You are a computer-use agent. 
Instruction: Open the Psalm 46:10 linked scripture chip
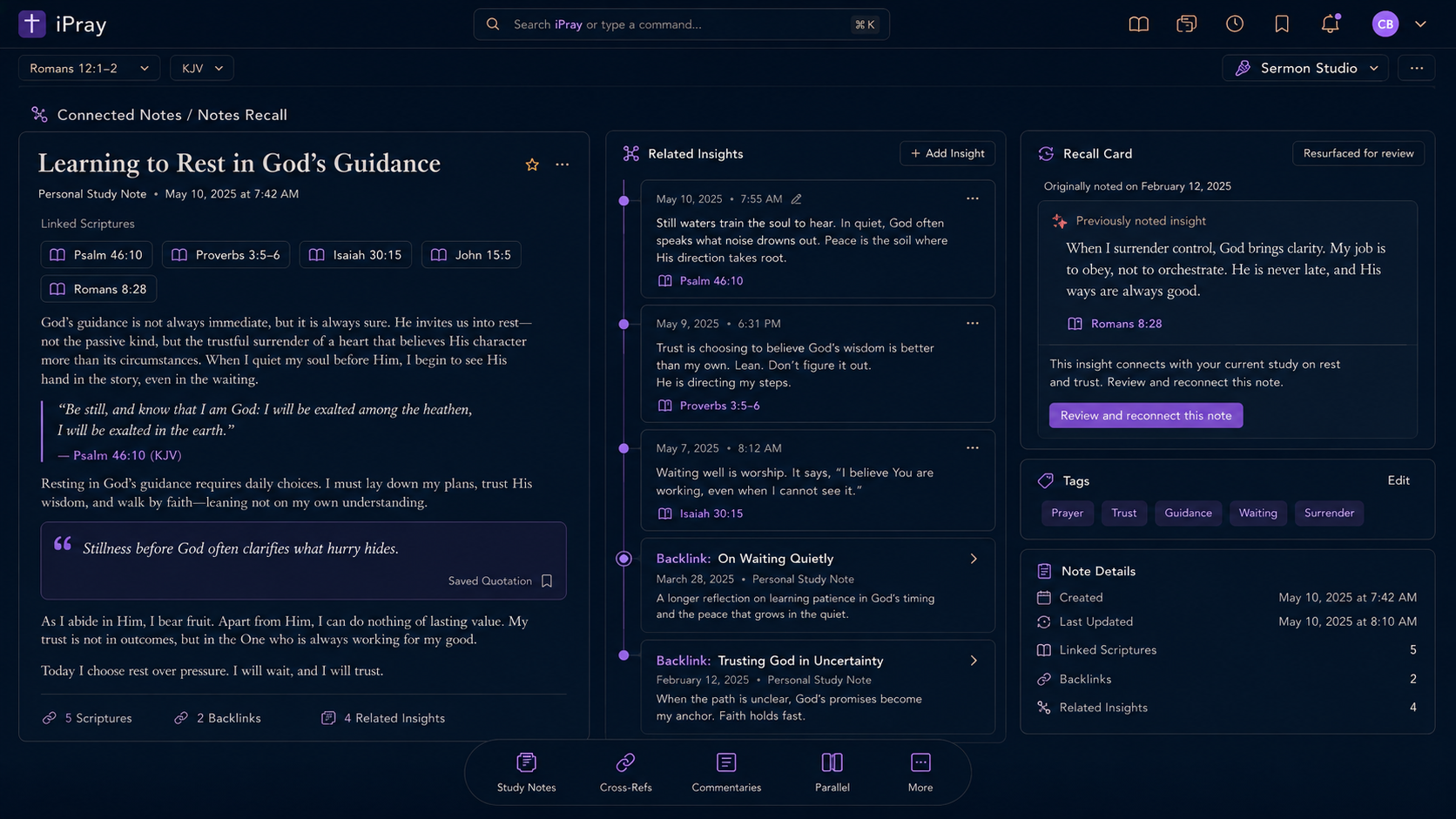pyautogui.click(x=97, y=255)
